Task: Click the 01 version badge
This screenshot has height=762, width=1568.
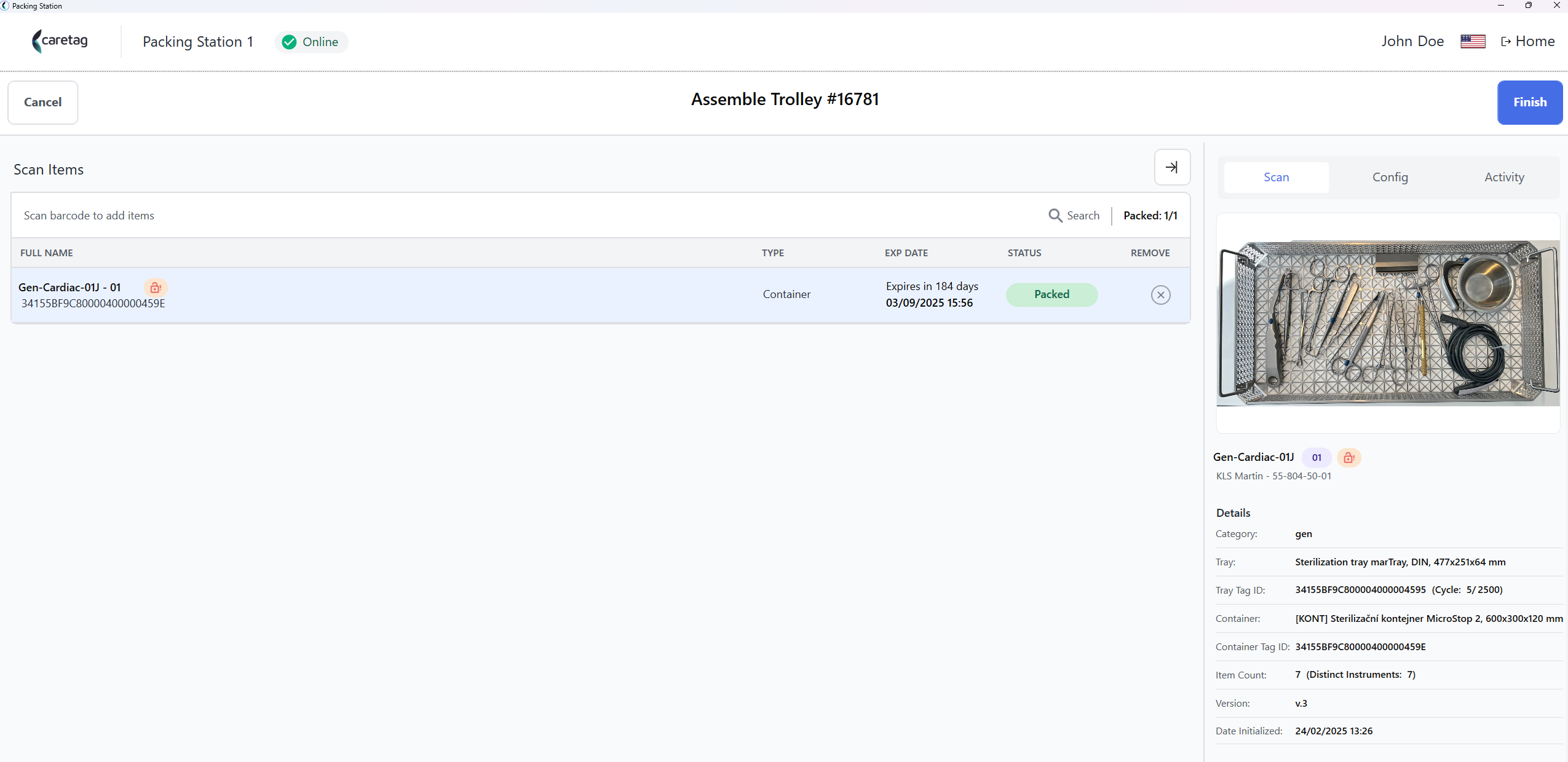Action: [x=1317, y=458]
